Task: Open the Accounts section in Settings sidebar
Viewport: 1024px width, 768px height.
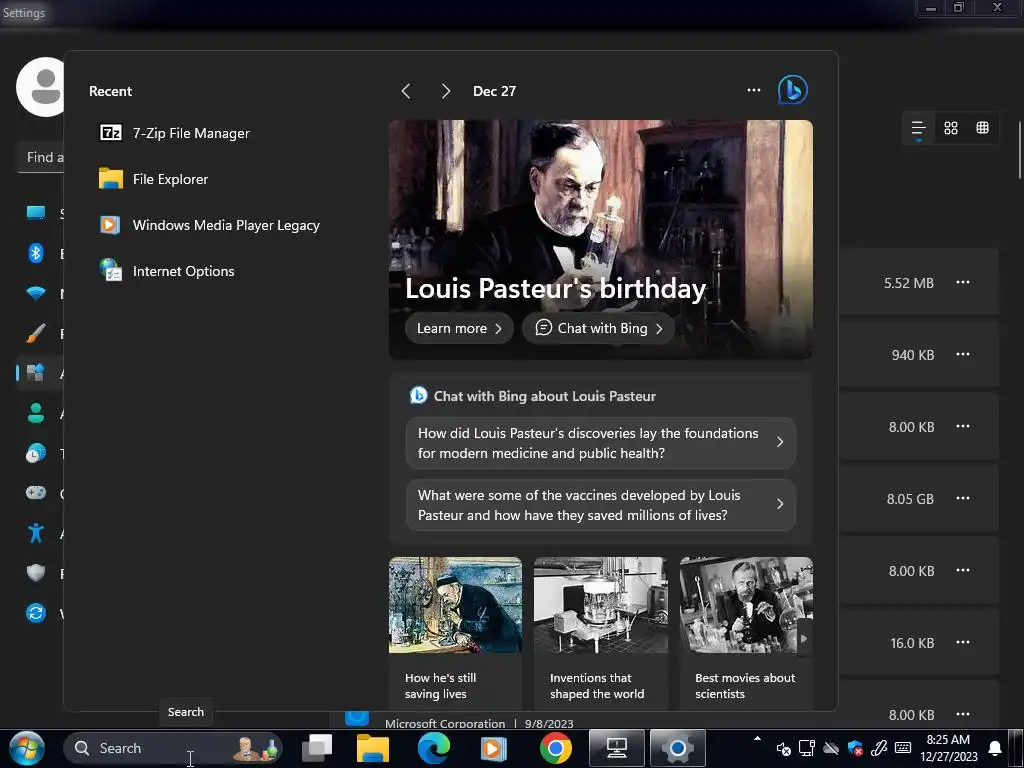Action: click(x=36, y=413)
